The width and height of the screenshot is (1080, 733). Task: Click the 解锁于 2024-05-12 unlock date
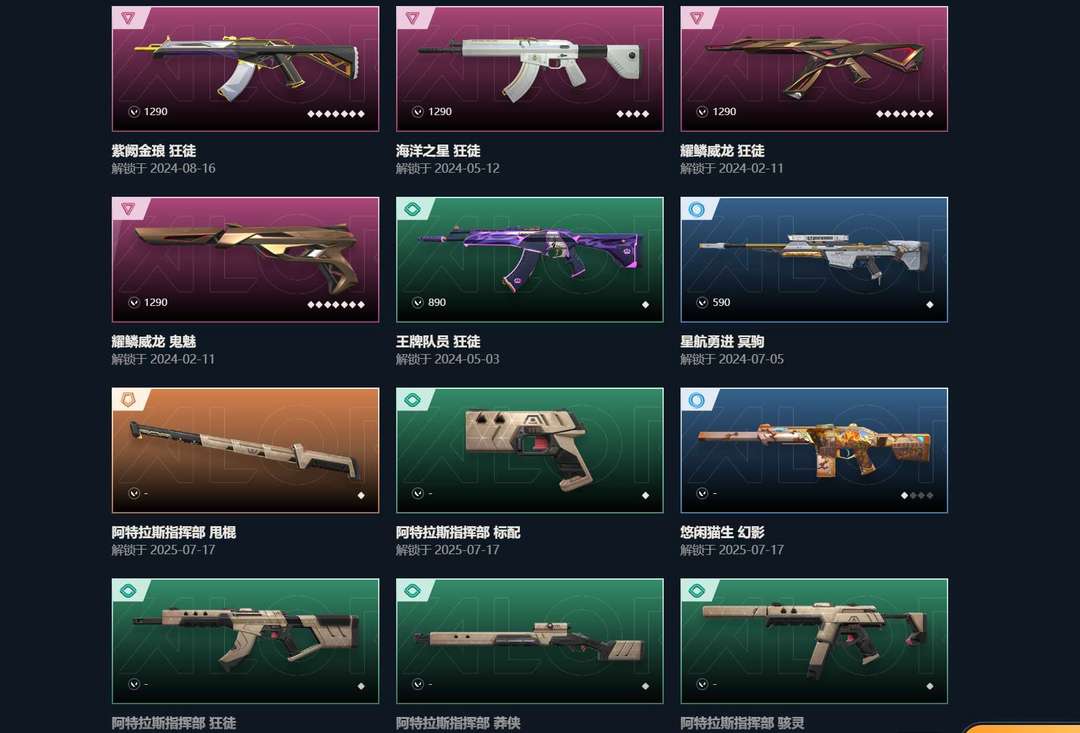[x=447, y=169]
